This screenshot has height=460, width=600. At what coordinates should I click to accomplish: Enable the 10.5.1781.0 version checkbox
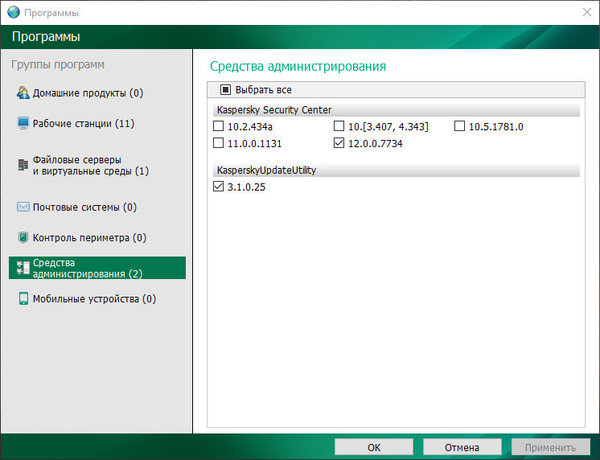459,127
